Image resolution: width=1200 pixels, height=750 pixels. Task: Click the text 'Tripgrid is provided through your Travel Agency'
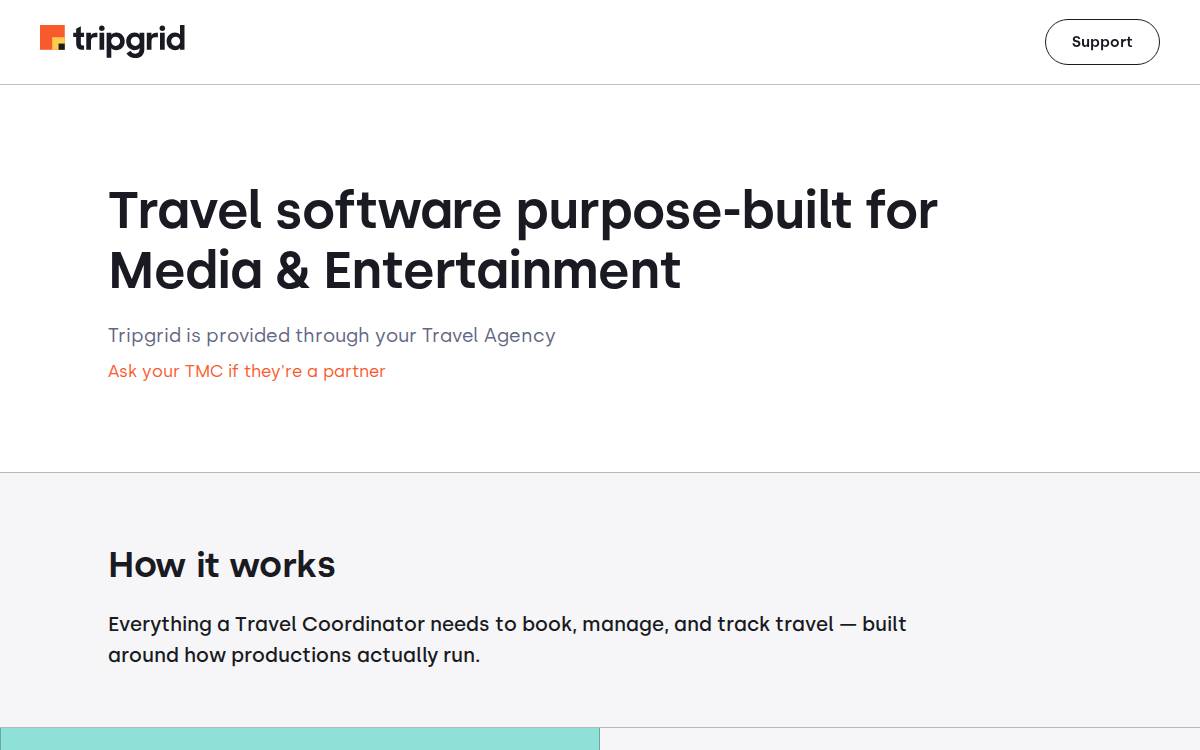(331, 336)
